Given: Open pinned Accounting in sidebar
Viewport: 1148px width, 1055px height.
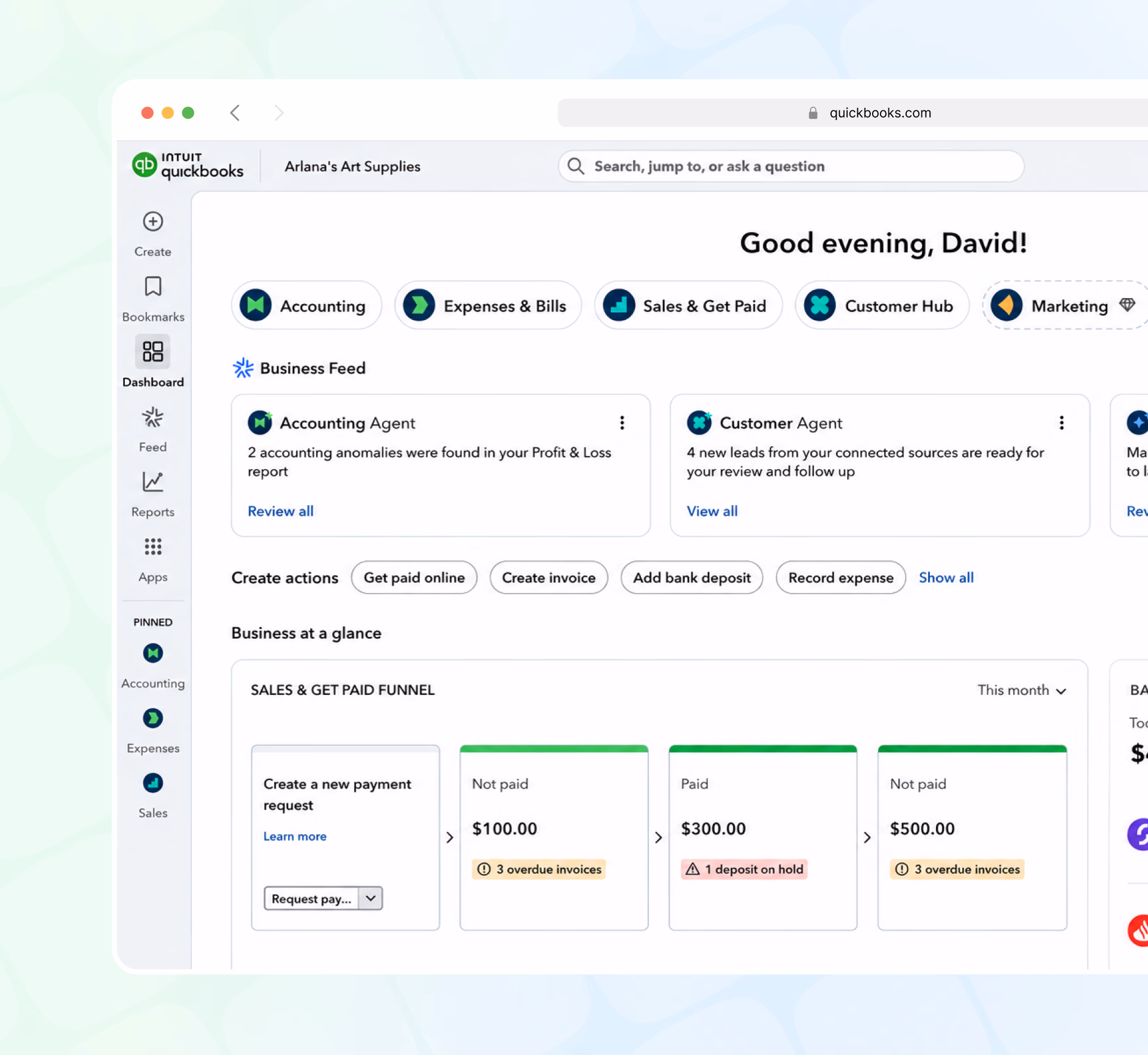Looking at the screenshot, I should [x=153, y=666].
